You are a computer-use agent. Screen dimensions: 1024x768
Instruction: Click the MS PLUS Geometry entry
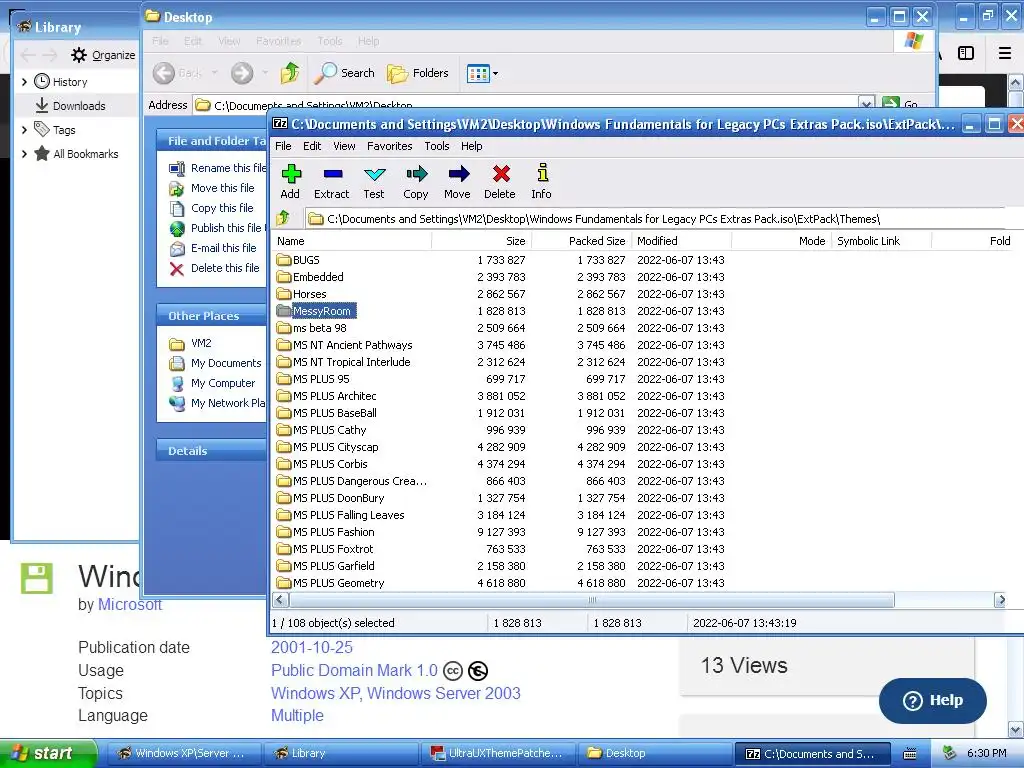point(338,583)
